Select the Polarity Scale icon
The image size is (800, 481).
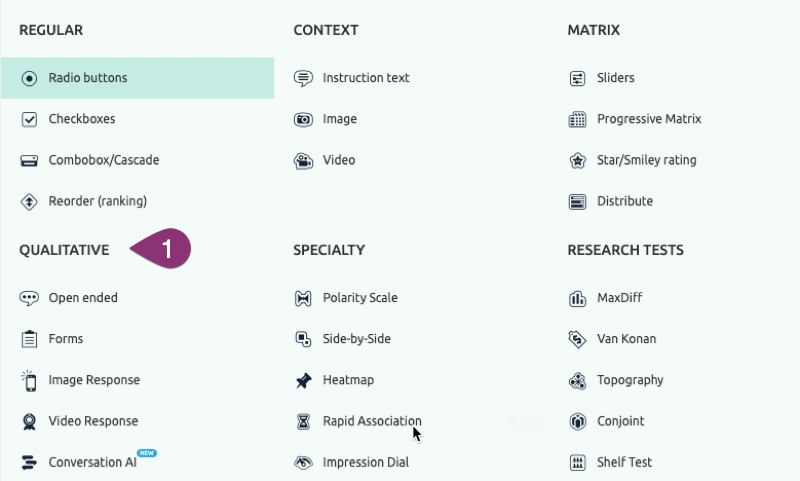point(303,298)
